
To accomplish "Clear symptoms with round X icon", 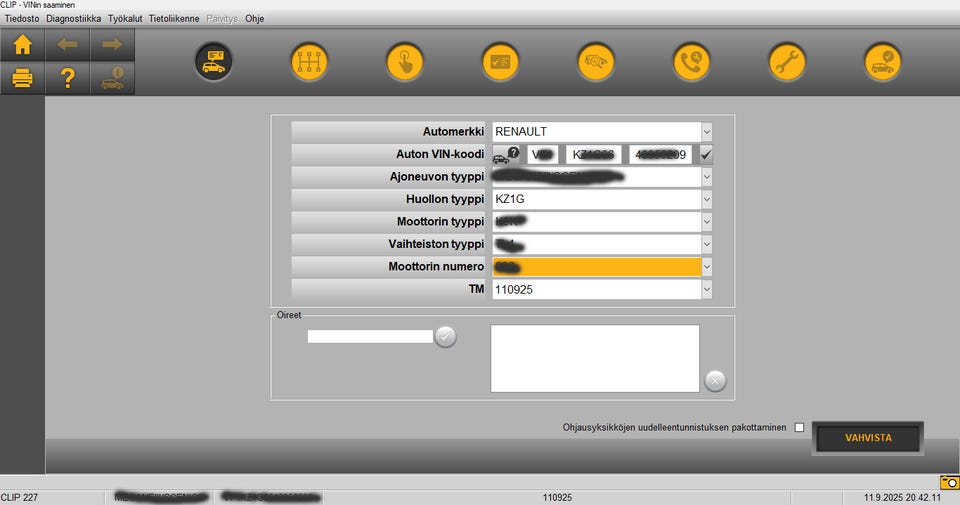I will pyautogui.click(x=715, y=381).
